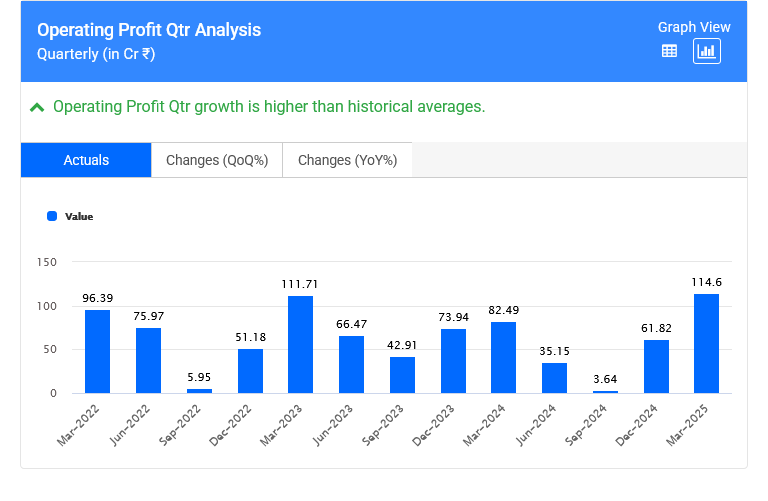Image resolution: width=768 pixels, height=501 pixels.
Task: Click the Dec-2024 bar at 61.82
Action: tap(656, 367)
